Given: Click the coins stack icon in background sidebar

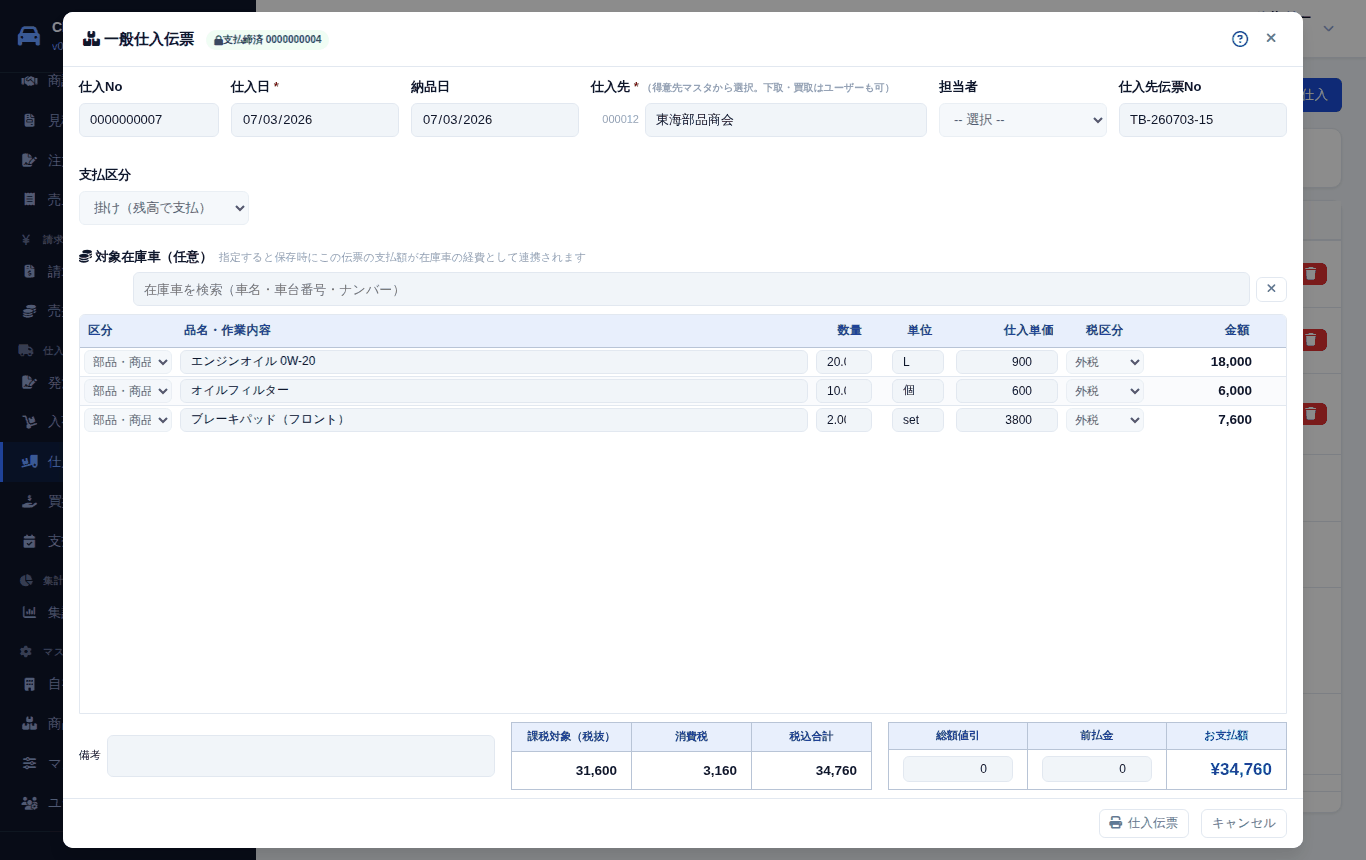Looking at the screenshot, I should pyautogui.click(x=29, y=311).
